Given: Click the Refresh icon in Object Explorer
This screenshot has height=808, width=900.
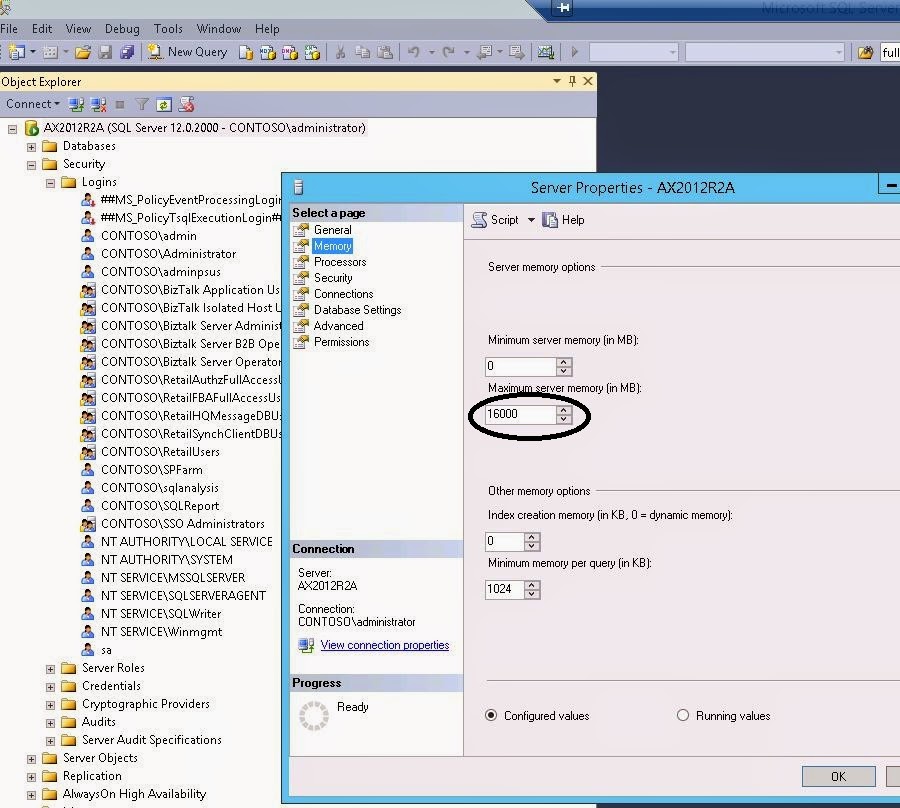Looking at the screenshot, I should tap(164, 104).
